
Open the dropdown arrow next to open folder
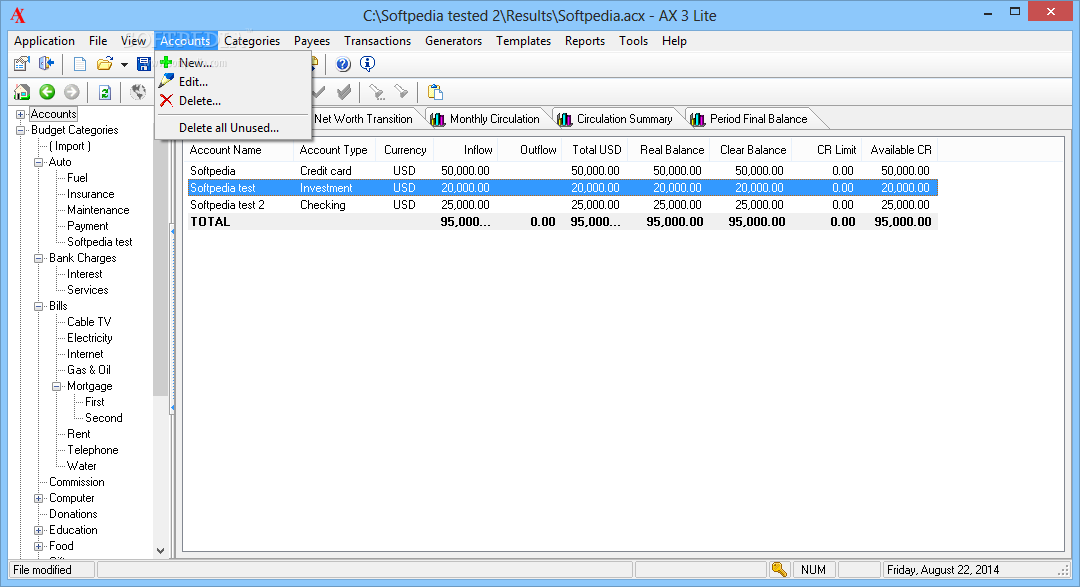click(124, 65)
